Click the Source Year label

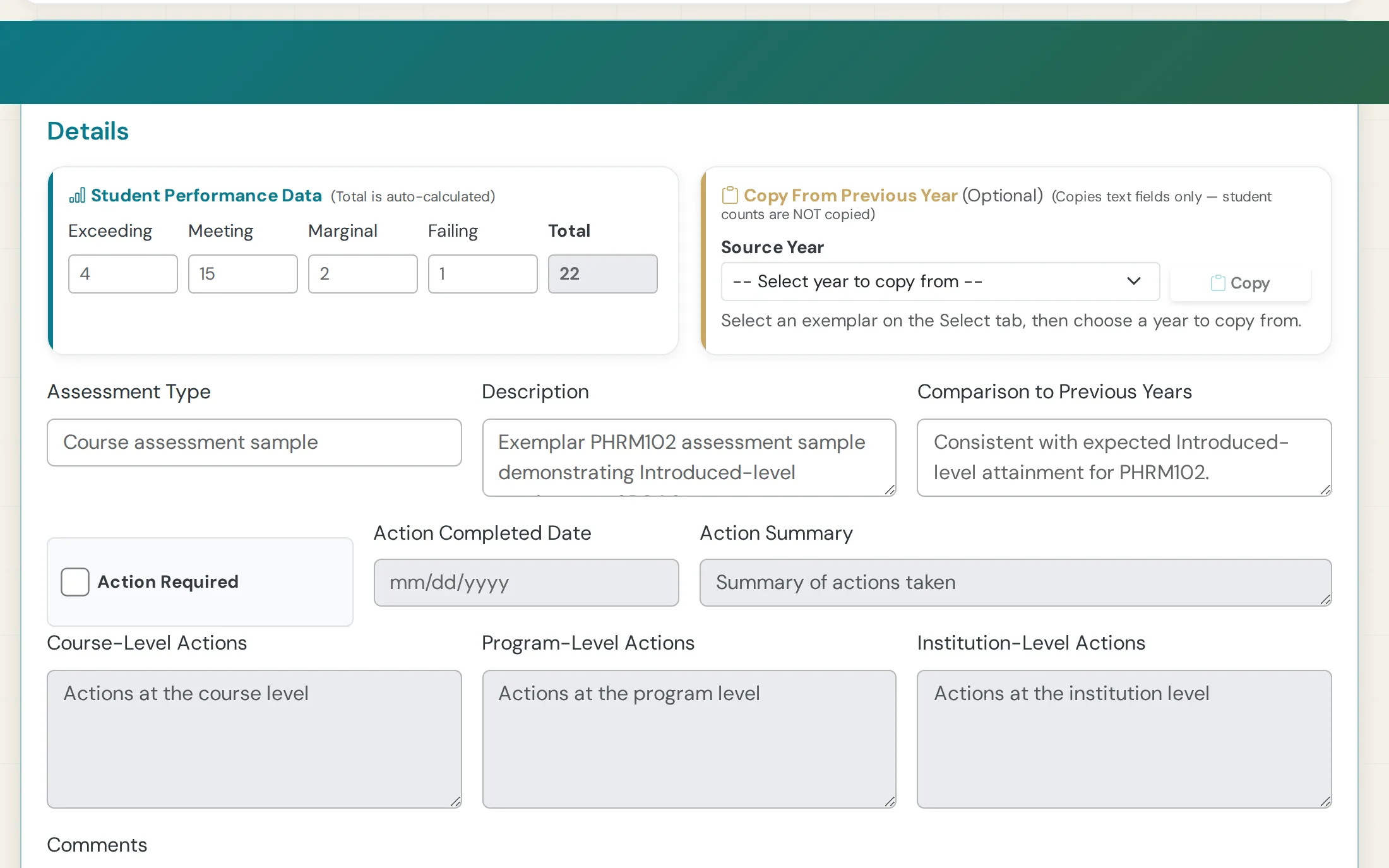[x=772, y=247]
